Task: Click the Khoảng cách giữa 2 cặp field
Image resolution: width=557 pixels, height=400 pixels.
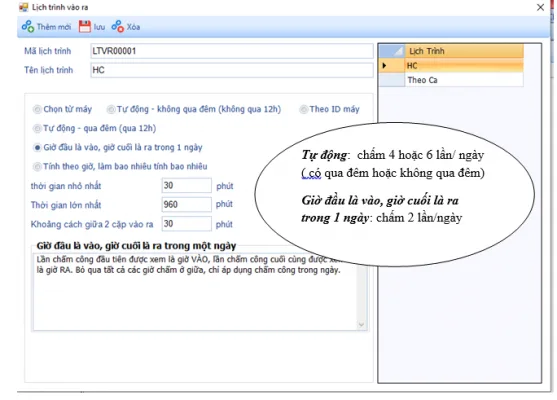Action: pos(186,224)
